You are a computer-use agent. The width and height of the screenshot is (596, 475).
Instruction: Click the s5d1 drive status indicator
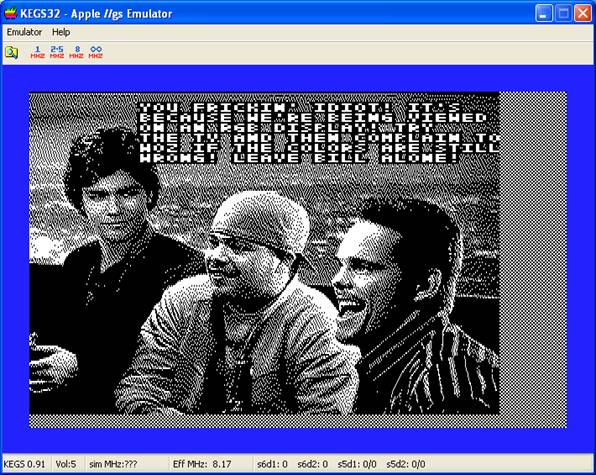357,464
